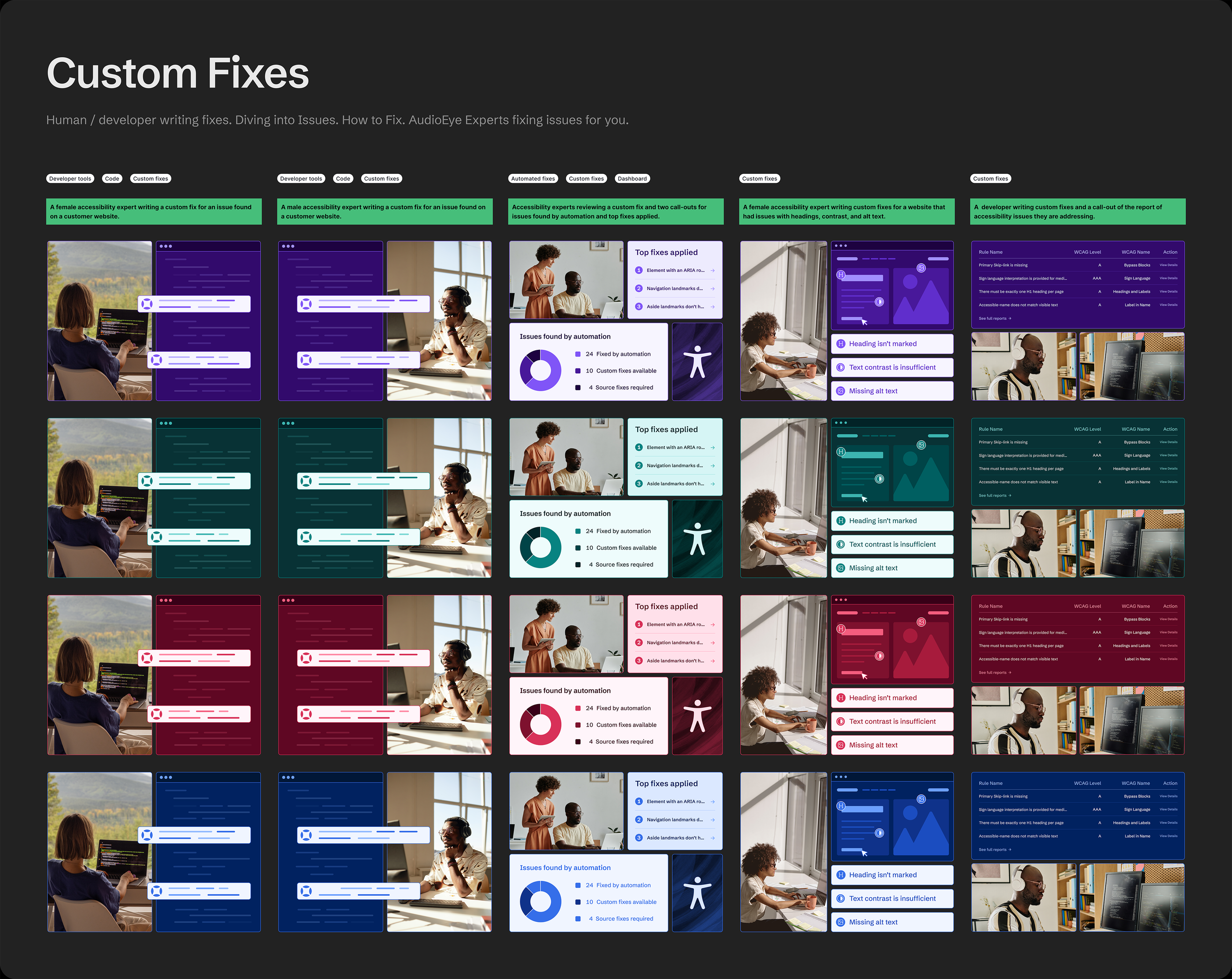This screenshot has height=979, width=1232.
Task: Click number 1 badge in purple Top fixes applied
Action: click(639, 270)
